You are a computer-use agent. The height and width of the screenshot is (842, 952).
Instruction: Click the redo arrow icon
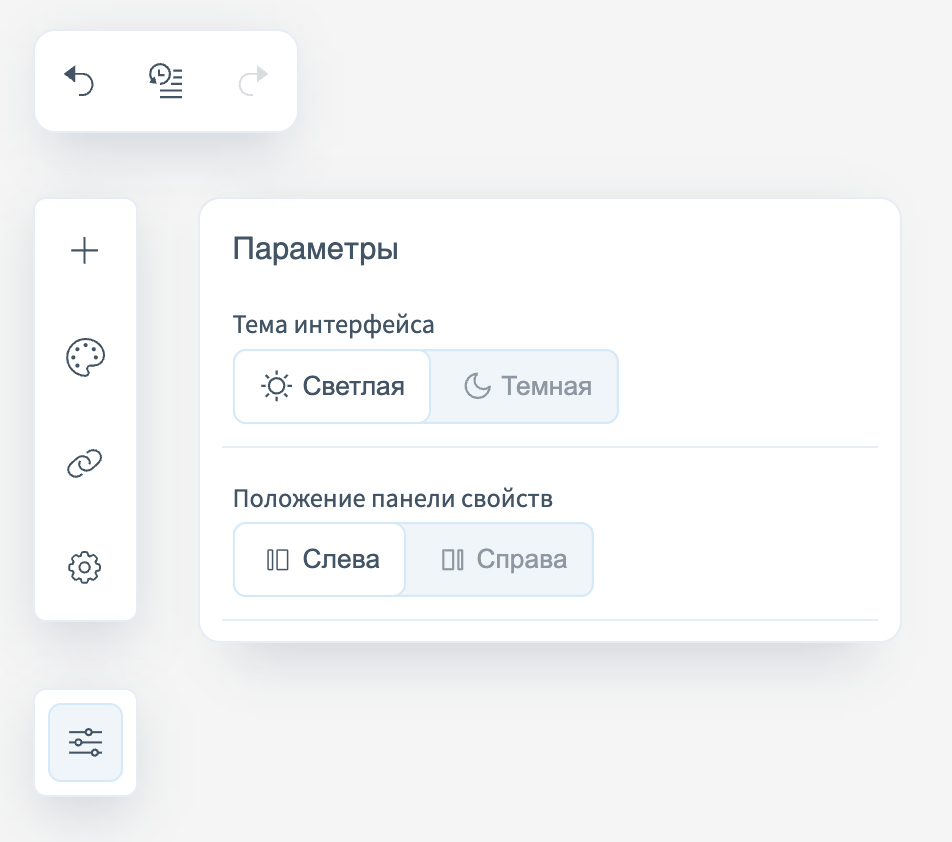253,80
